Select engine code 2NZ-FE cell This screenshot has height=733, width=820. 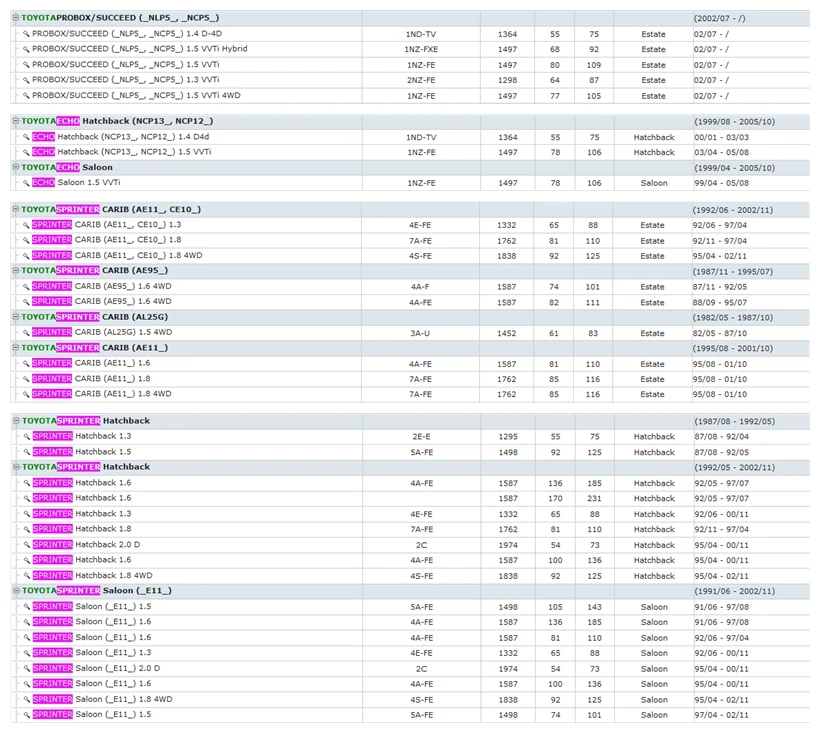pos(421,81)
